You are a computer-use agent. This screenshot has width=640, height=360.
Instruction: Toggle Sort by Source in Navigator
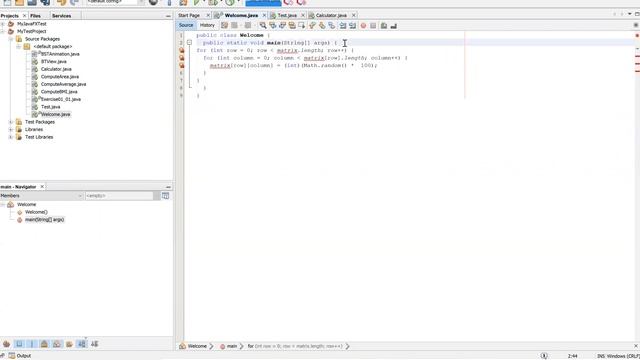click(x=95, y=344)
